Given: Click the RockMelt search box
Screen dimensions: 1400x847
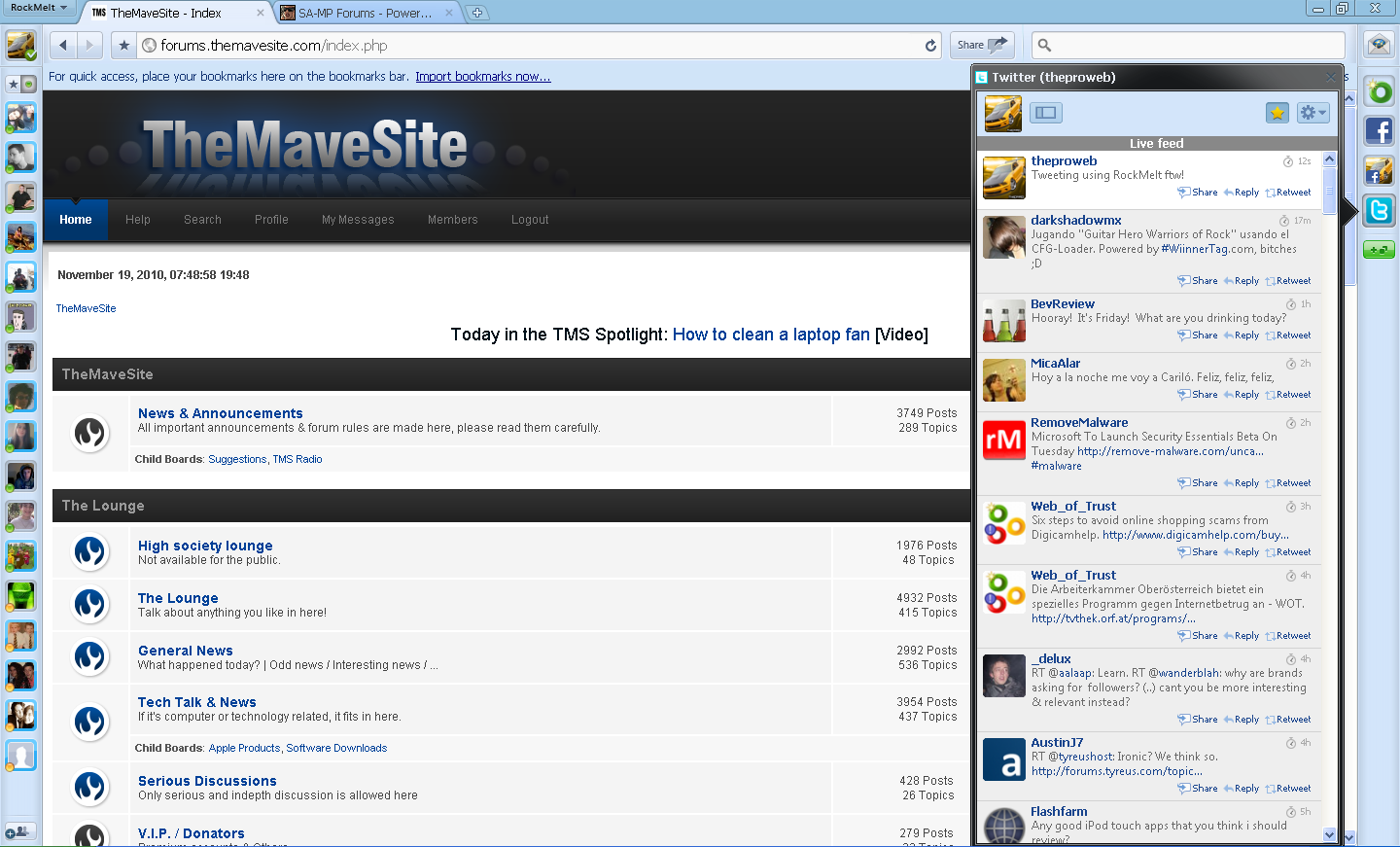Looking at the screenshot, I should tap(1188, 45).
